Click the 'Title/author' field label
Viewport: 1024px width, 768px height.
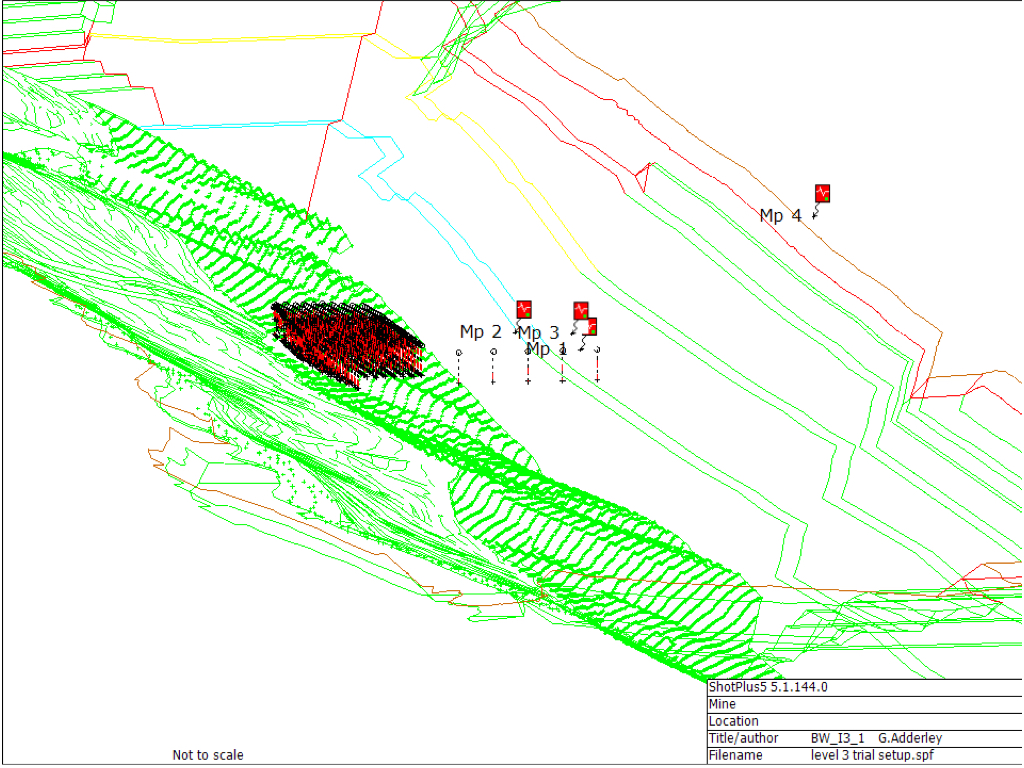pos(743,738)
